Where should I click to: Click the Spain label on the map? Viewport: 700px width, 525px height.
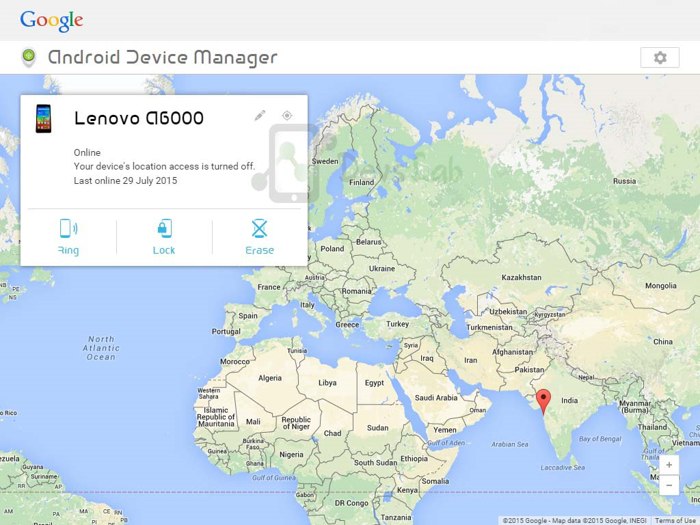pos(248,316)
